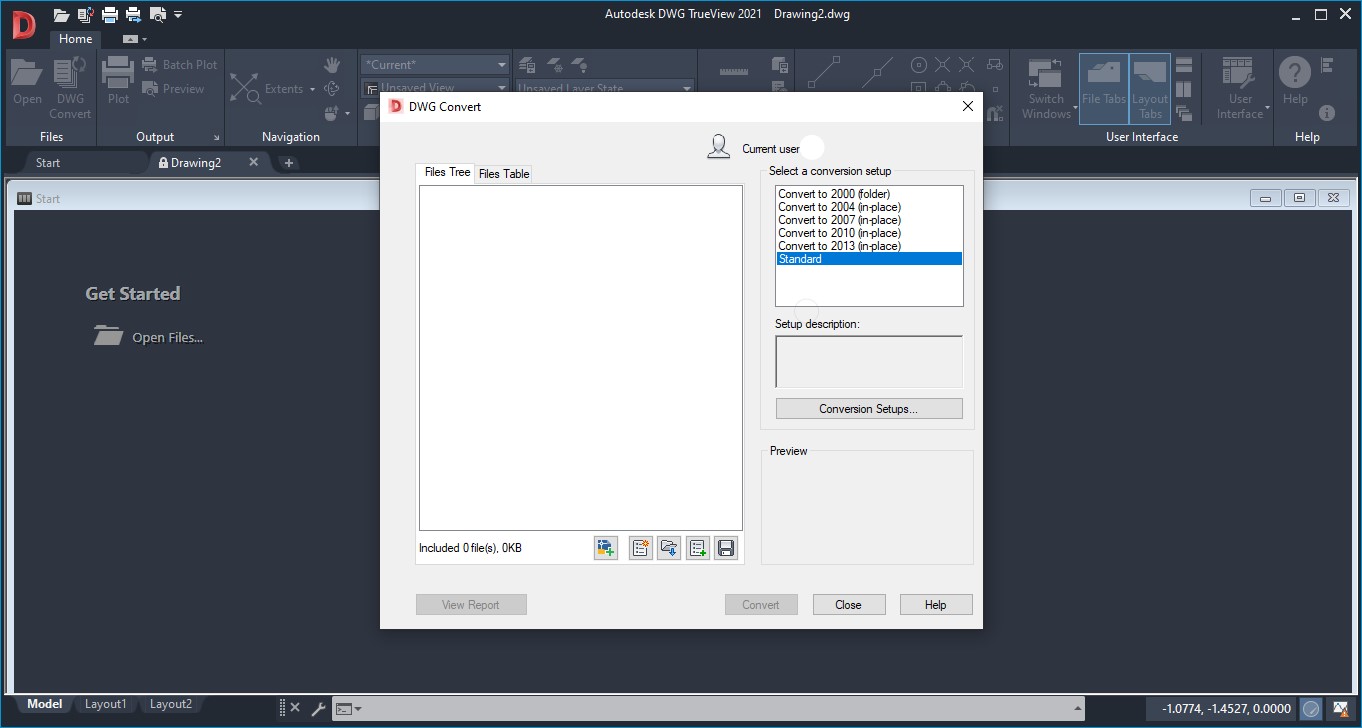Click the Endpoint object snap icon

tap(824, 72)
